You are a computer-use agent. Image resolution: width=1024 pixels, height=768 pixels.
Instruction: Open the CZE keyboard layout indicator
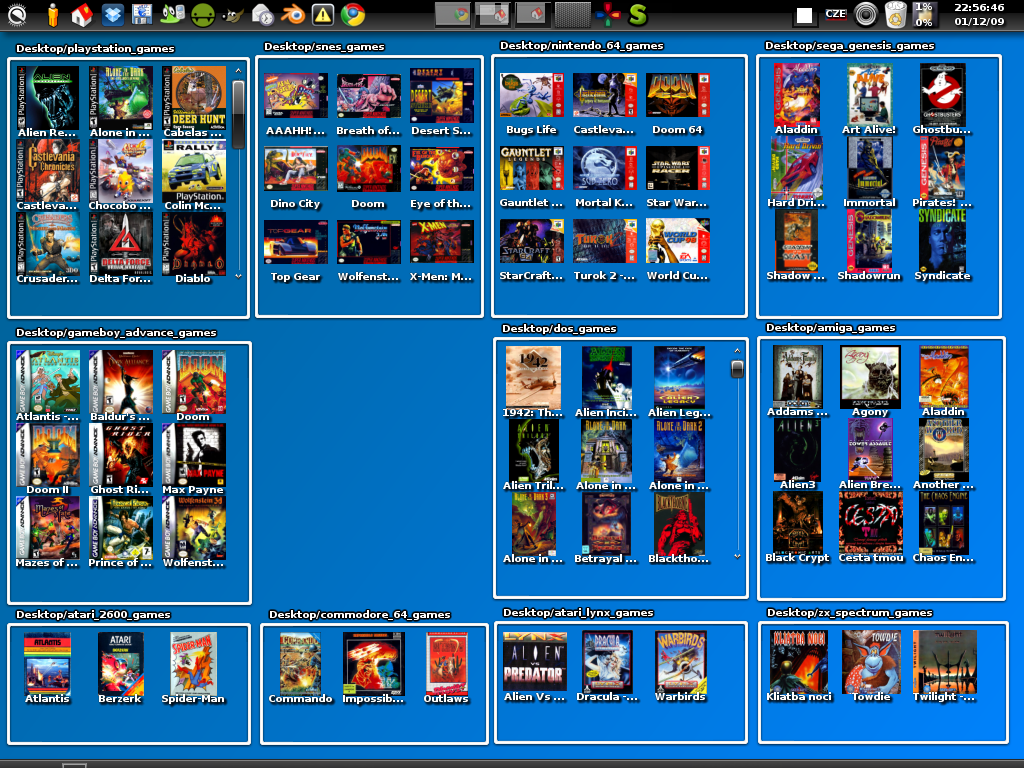point(835,14)
